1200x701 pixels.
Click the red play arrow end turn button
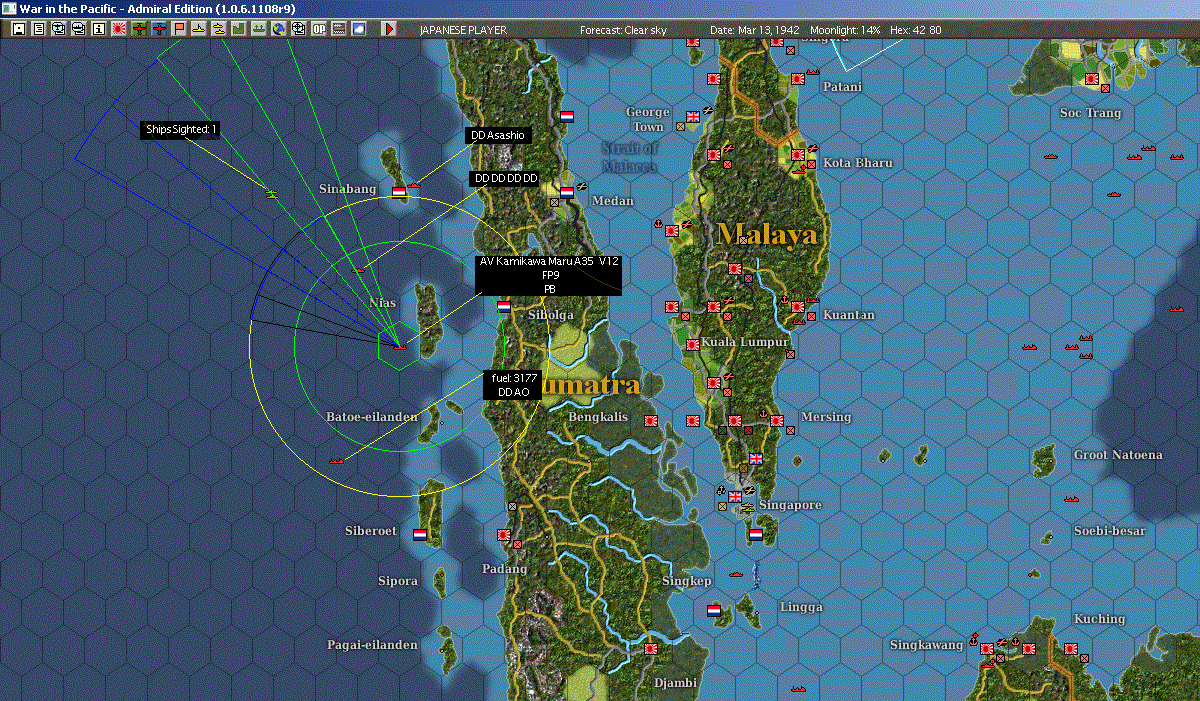[389, 29]
